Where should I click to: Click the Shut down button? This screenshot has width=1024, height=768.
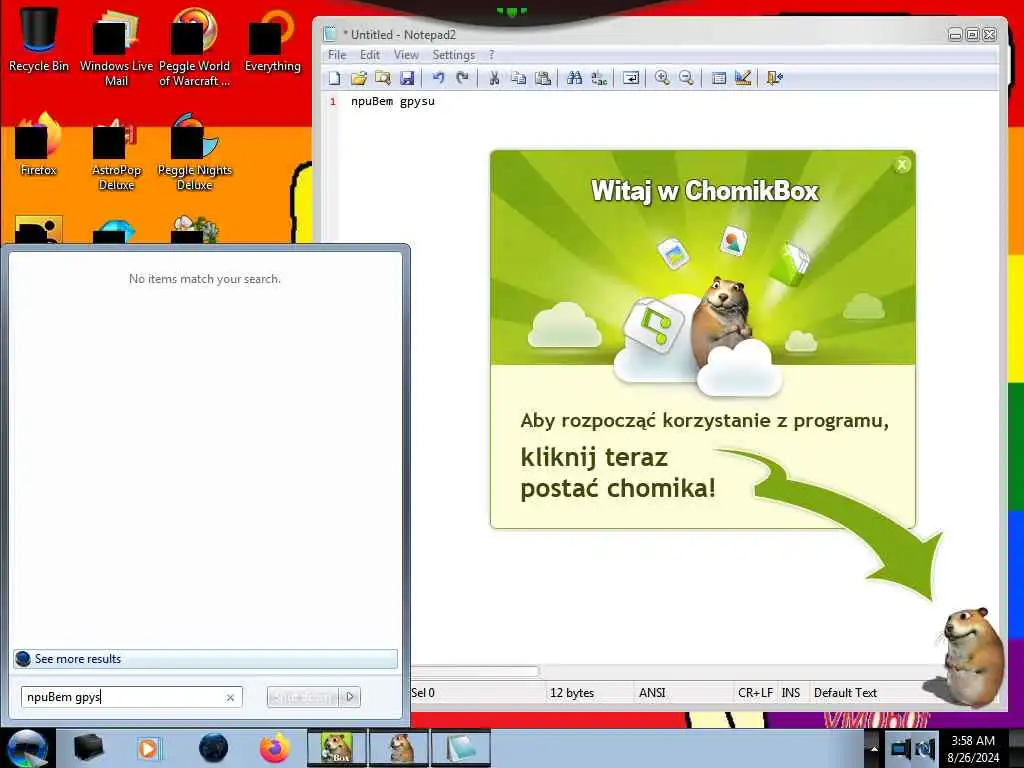coord(303,697)
